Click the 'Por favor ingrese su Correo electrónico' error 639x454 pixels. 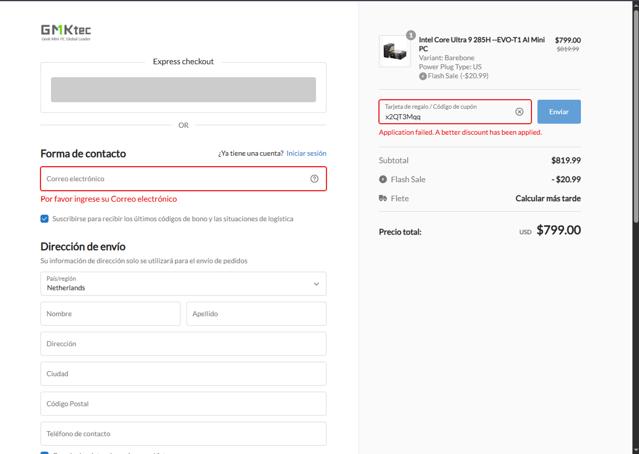[108, 199]
